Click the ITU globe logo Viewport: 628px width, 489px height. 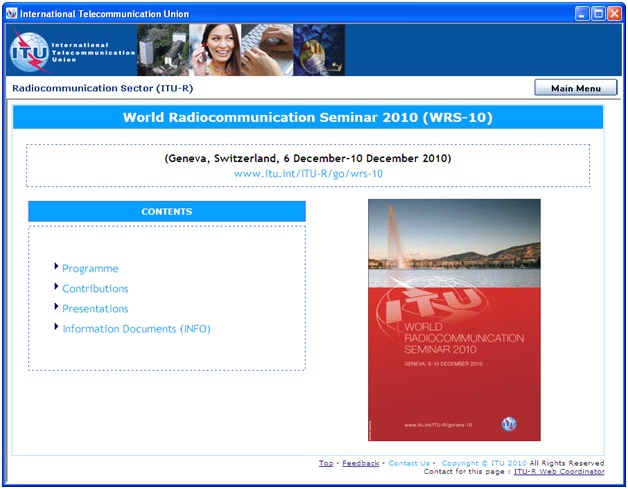coord(30,51)
